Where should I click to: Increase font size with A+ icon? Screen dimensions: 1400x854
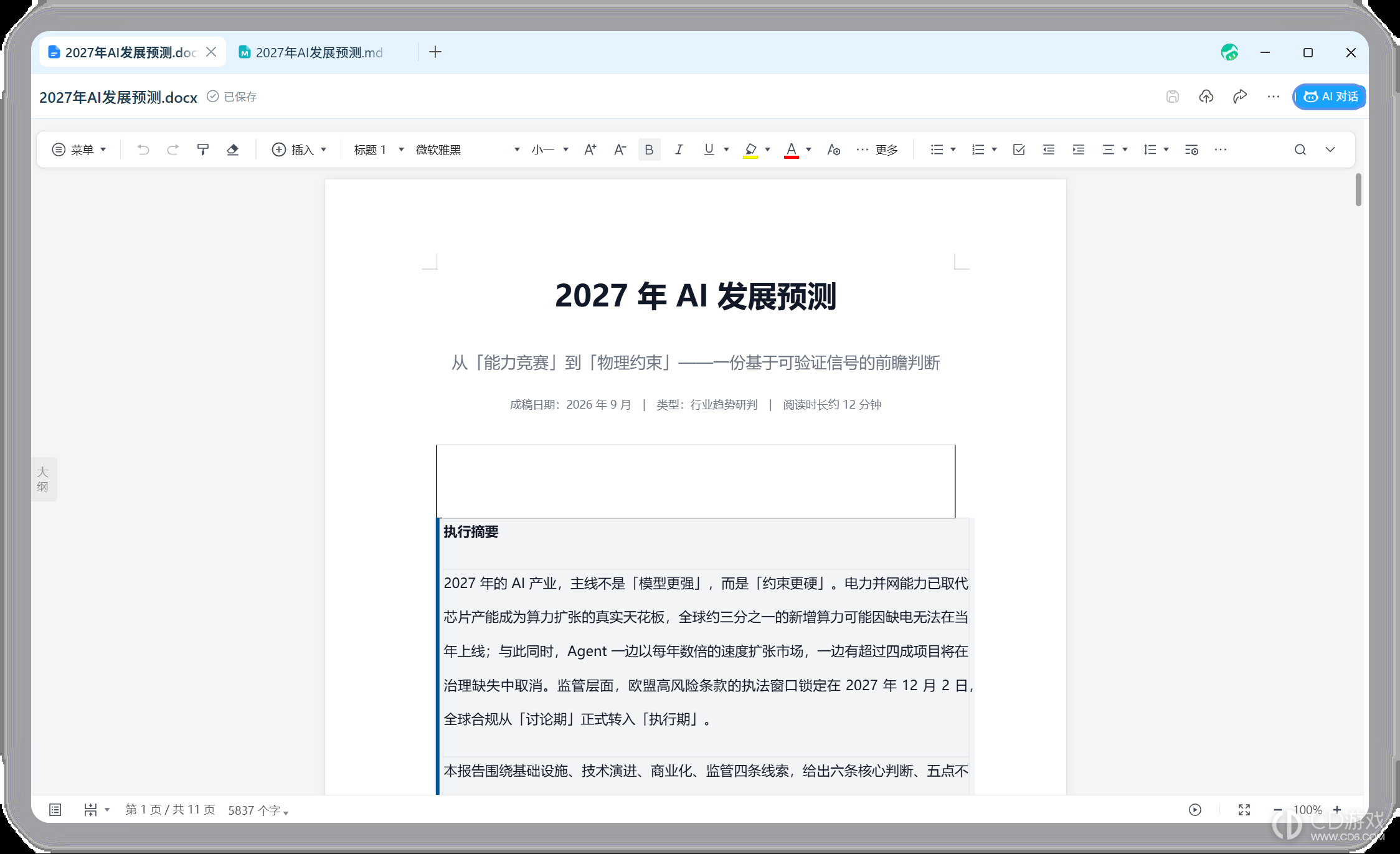590,149
